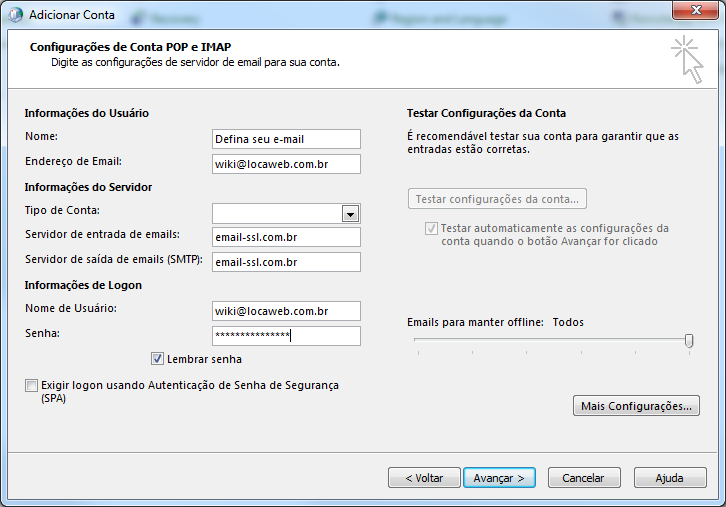Screen dimensions: 726x507
Task: Click into the Senha password field
Action: [286, 336]
